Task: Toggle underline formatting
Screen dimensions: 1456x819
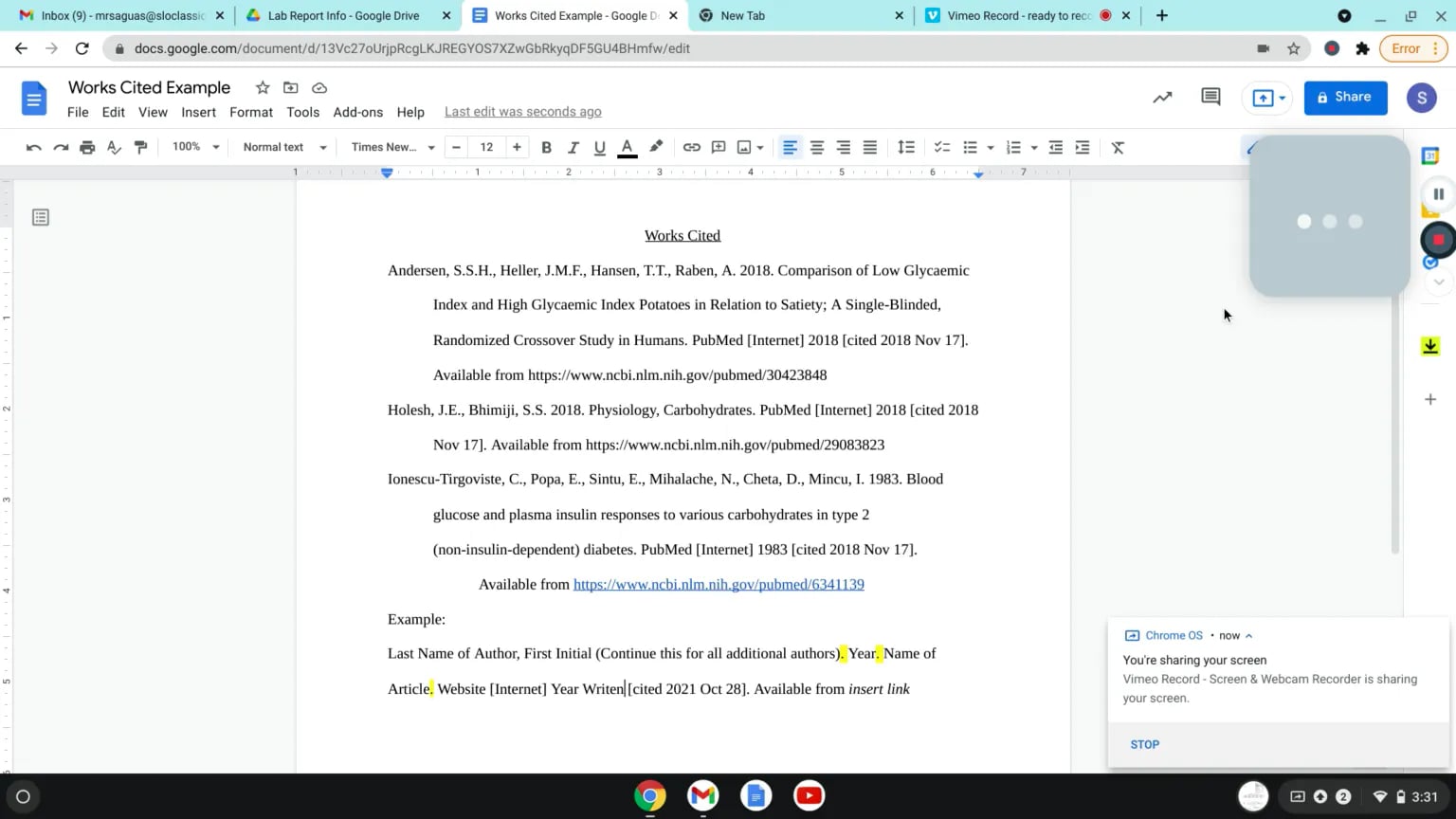Action: click(599, 147)
